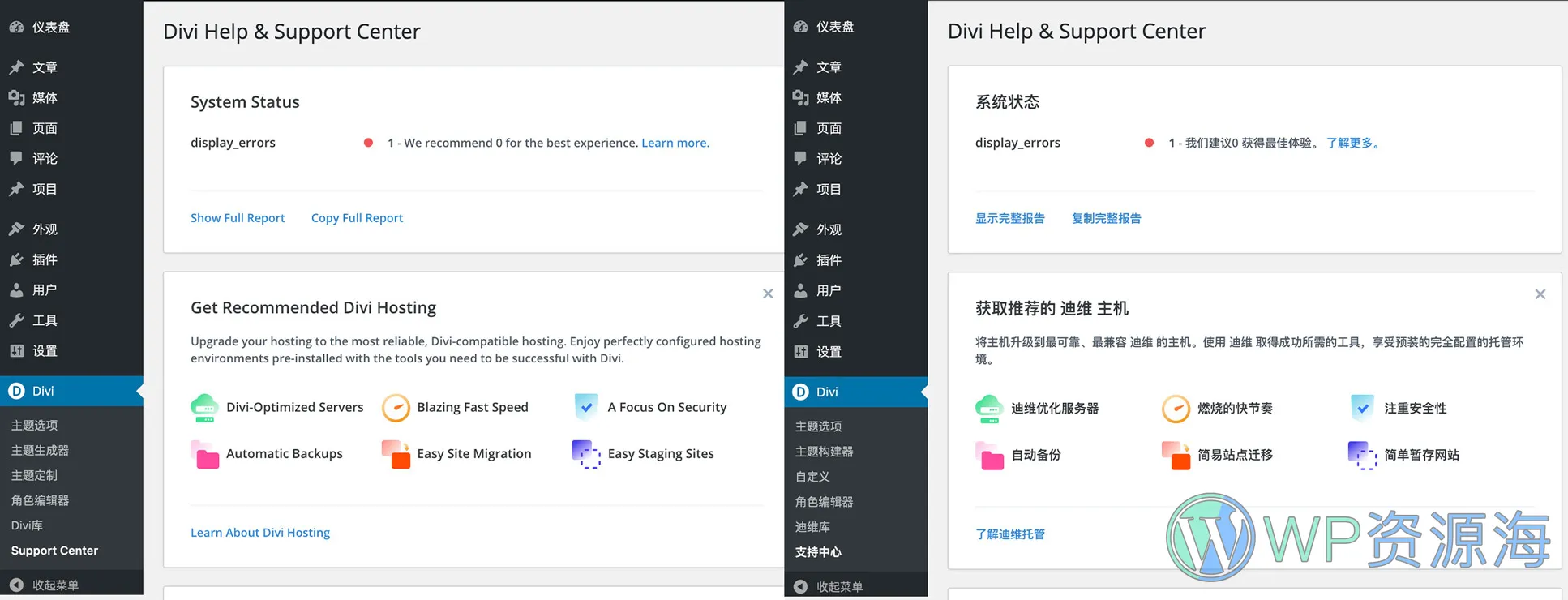Image resolution: width=1568 pixels, height=600 pixels.
Task: Click the 插件 plugin icon in left panel
Action: (16, 259)
